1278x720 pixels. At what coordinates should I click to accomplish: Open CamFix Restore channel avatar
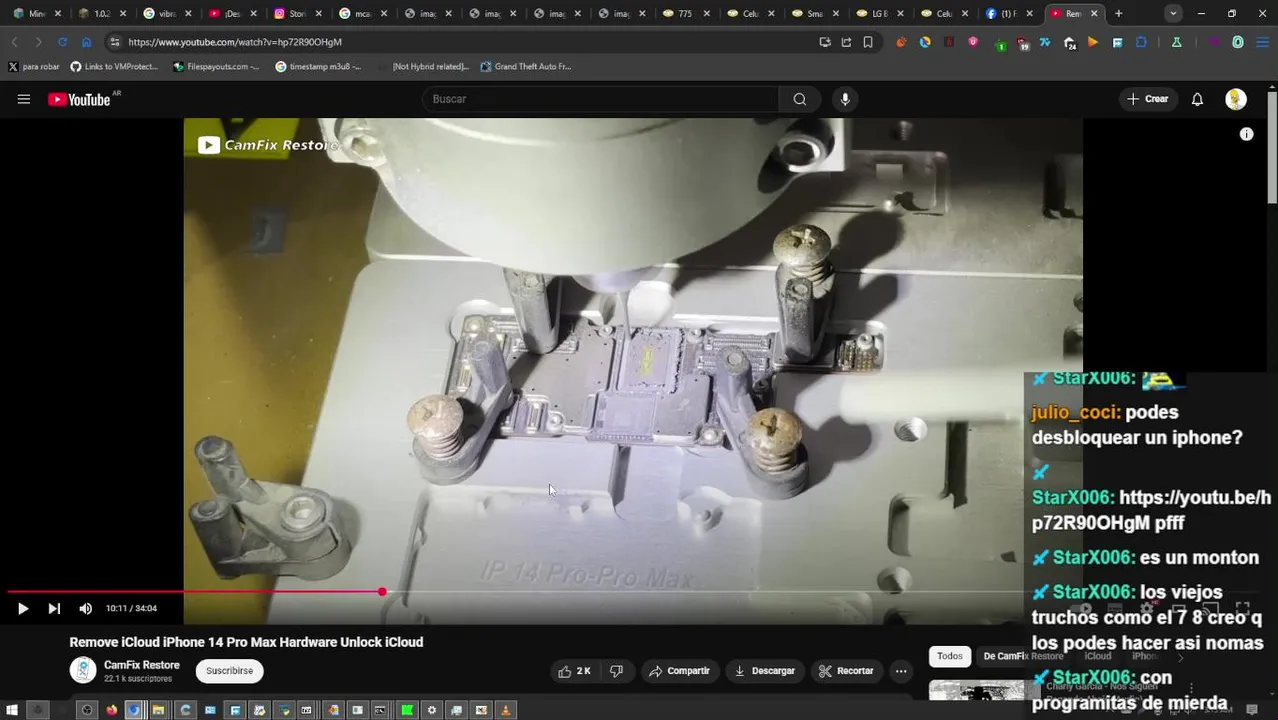pyautogui.click(x=83, y=671)
